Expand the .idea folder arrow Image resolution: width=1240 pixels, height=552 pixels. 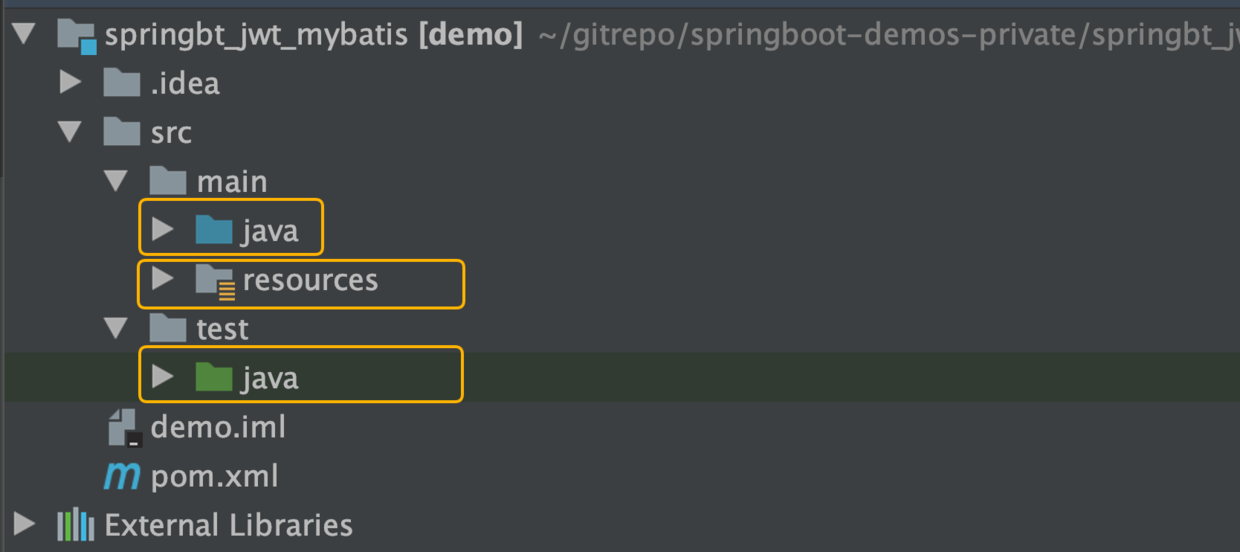pyautogui.click(x=70, y=82)
